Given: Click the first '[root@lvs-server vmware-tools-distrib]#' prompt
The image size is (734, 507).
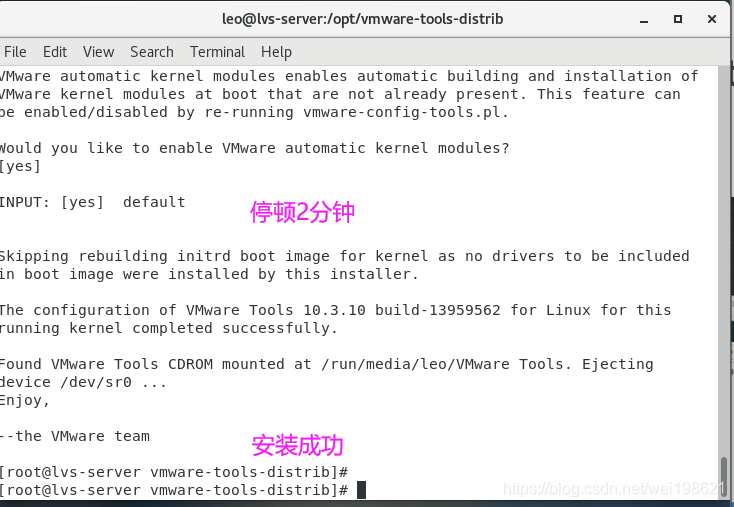Looking at the screenshot, I should [174, 472].
